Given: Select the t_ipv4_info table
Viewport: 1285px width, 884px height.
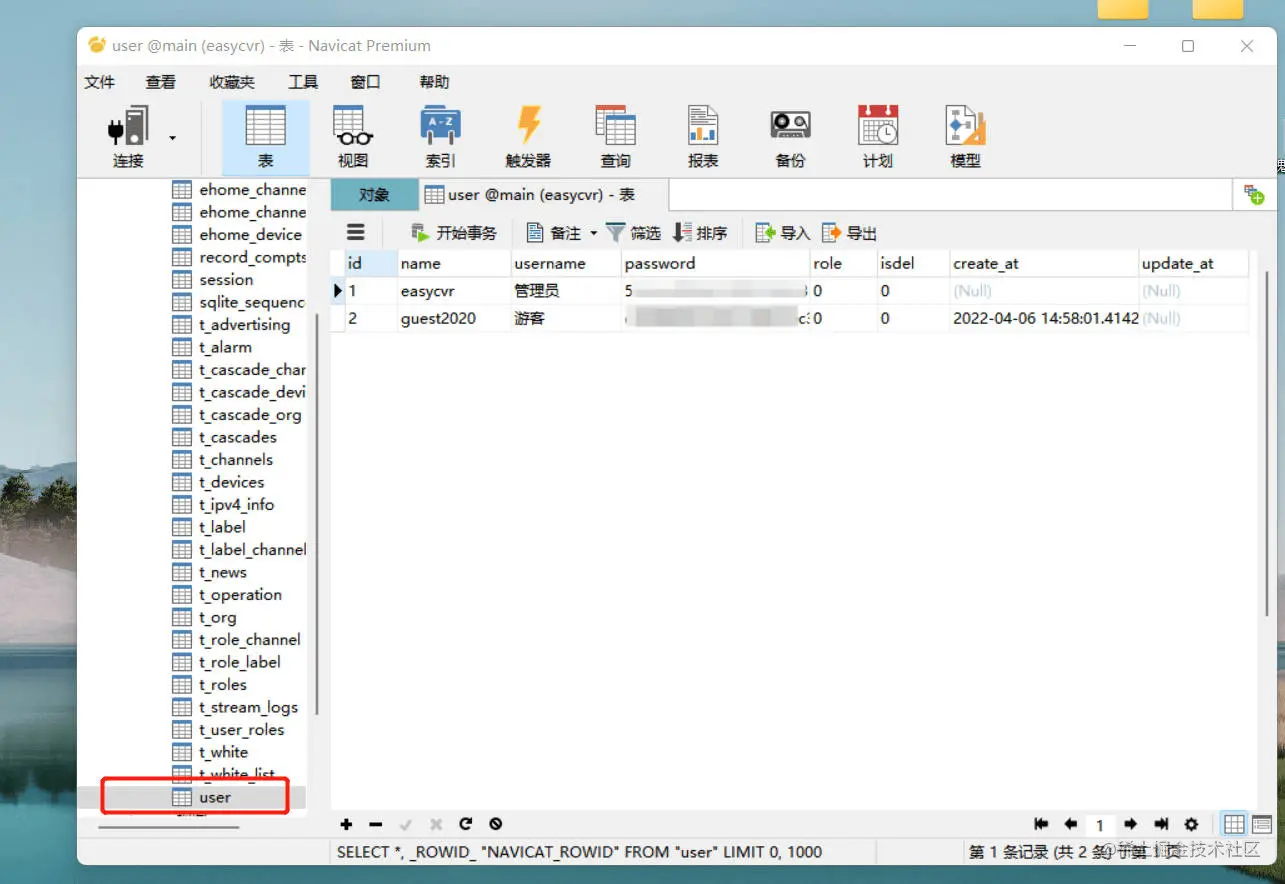Looking at the screenshot, I should [236, 505].
